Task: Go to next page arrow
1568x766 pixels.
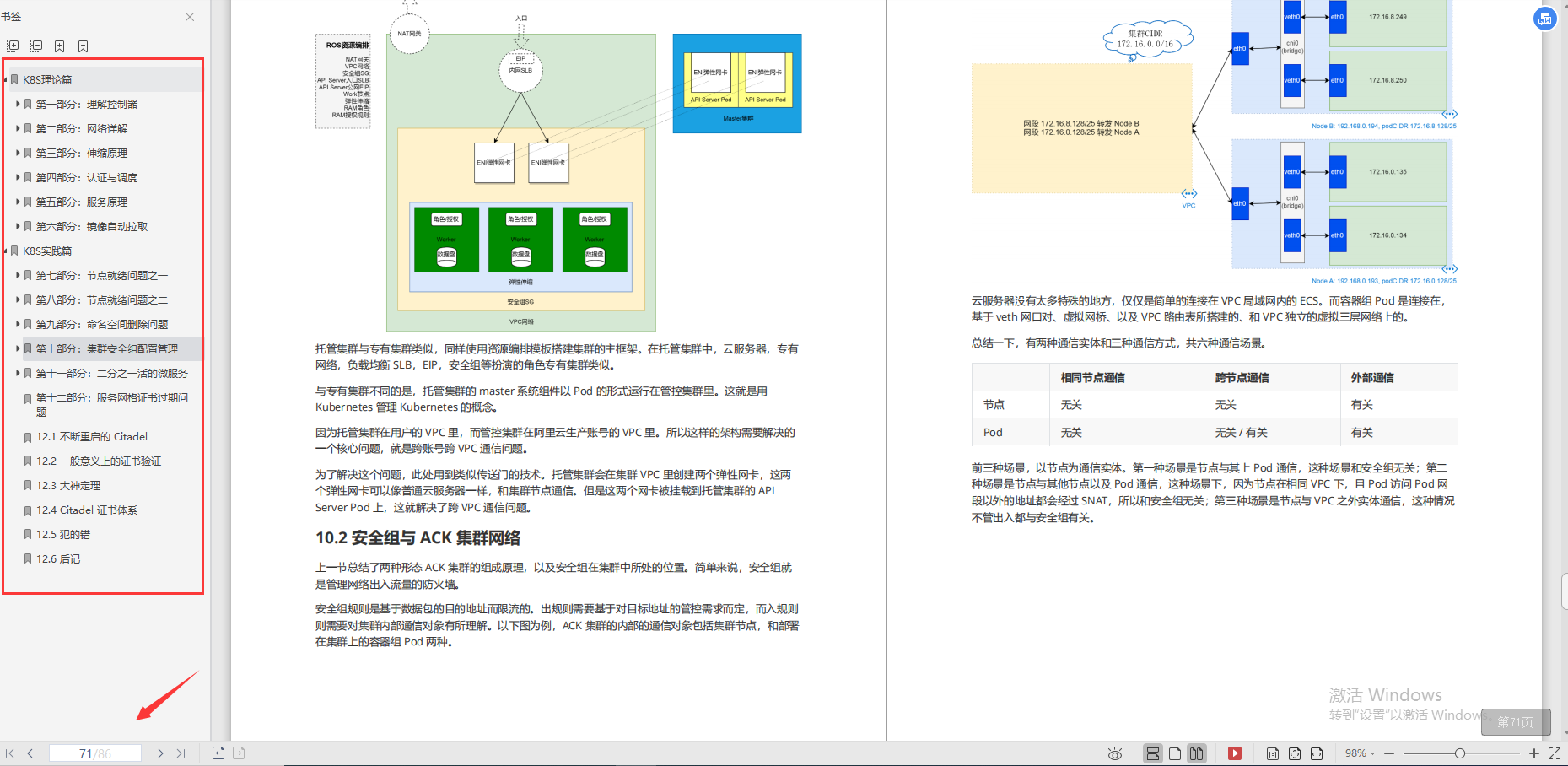Action: pyautogui.click(x=160, y=753)
